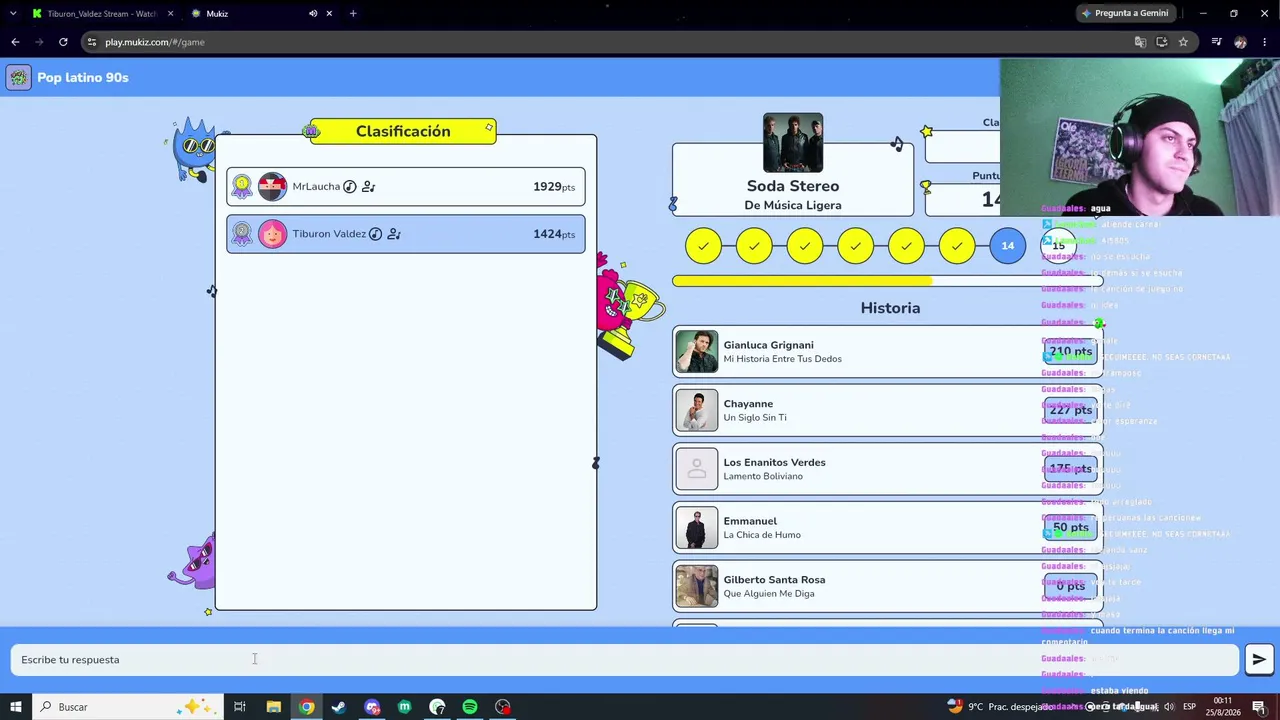
Task: Click MrLaucha's 1929 pts score
Action: click(x=554, y=187)
